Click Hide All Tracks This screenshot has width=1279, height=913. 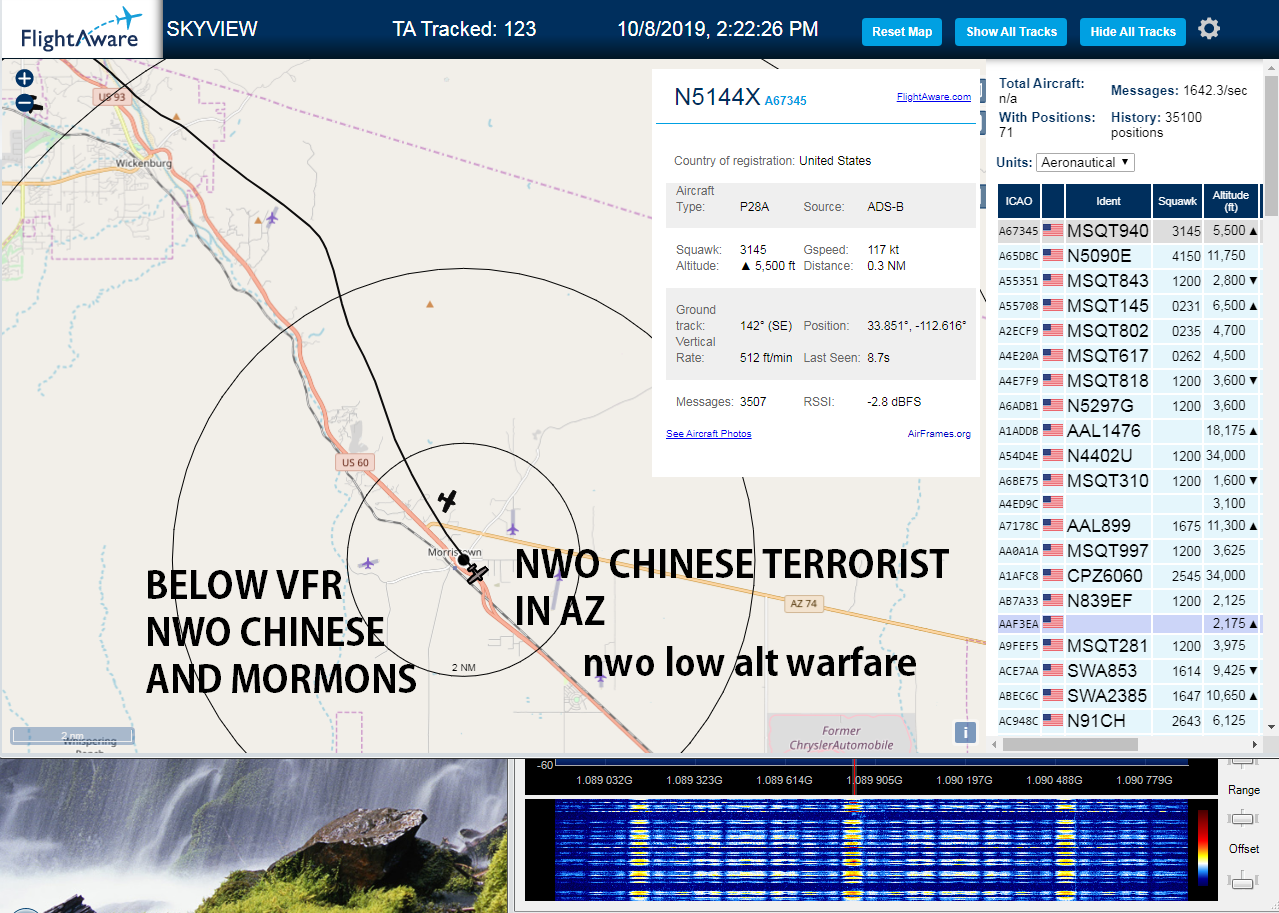pyautogui.click(x=1133, y=32)
